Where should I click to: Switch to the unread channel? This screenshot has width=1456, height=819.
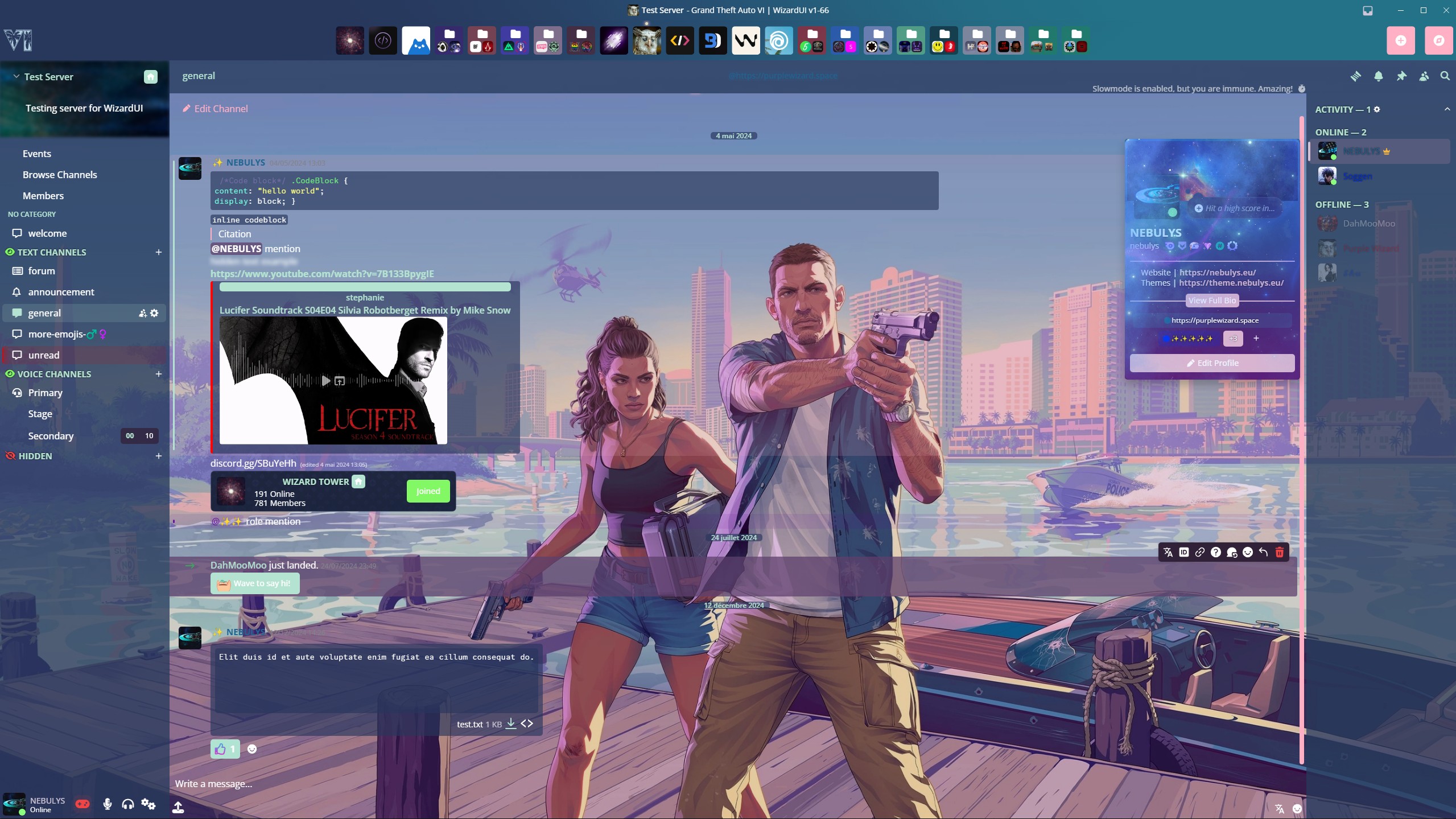point(84,355)
